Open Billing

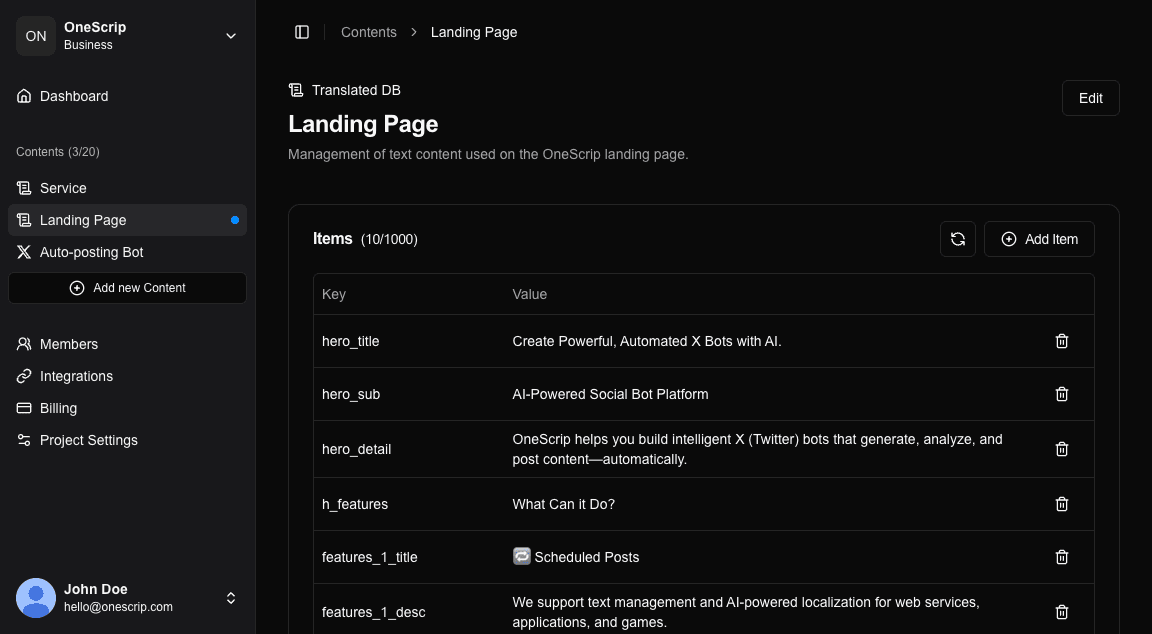pyautogui.click(x=128, y=408)
